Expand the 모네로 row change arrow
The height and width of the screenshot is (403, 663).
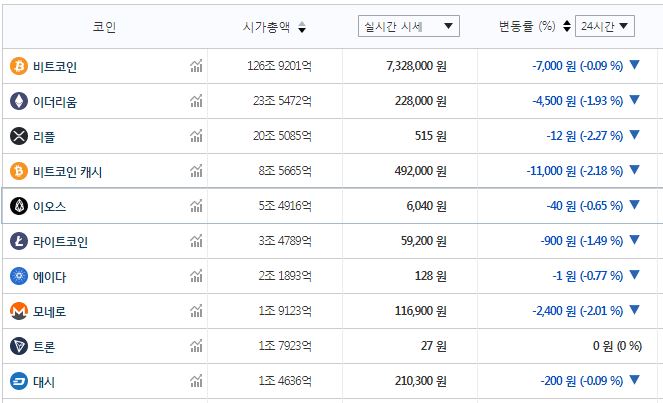pyautogui.click(x=634, y=310)
